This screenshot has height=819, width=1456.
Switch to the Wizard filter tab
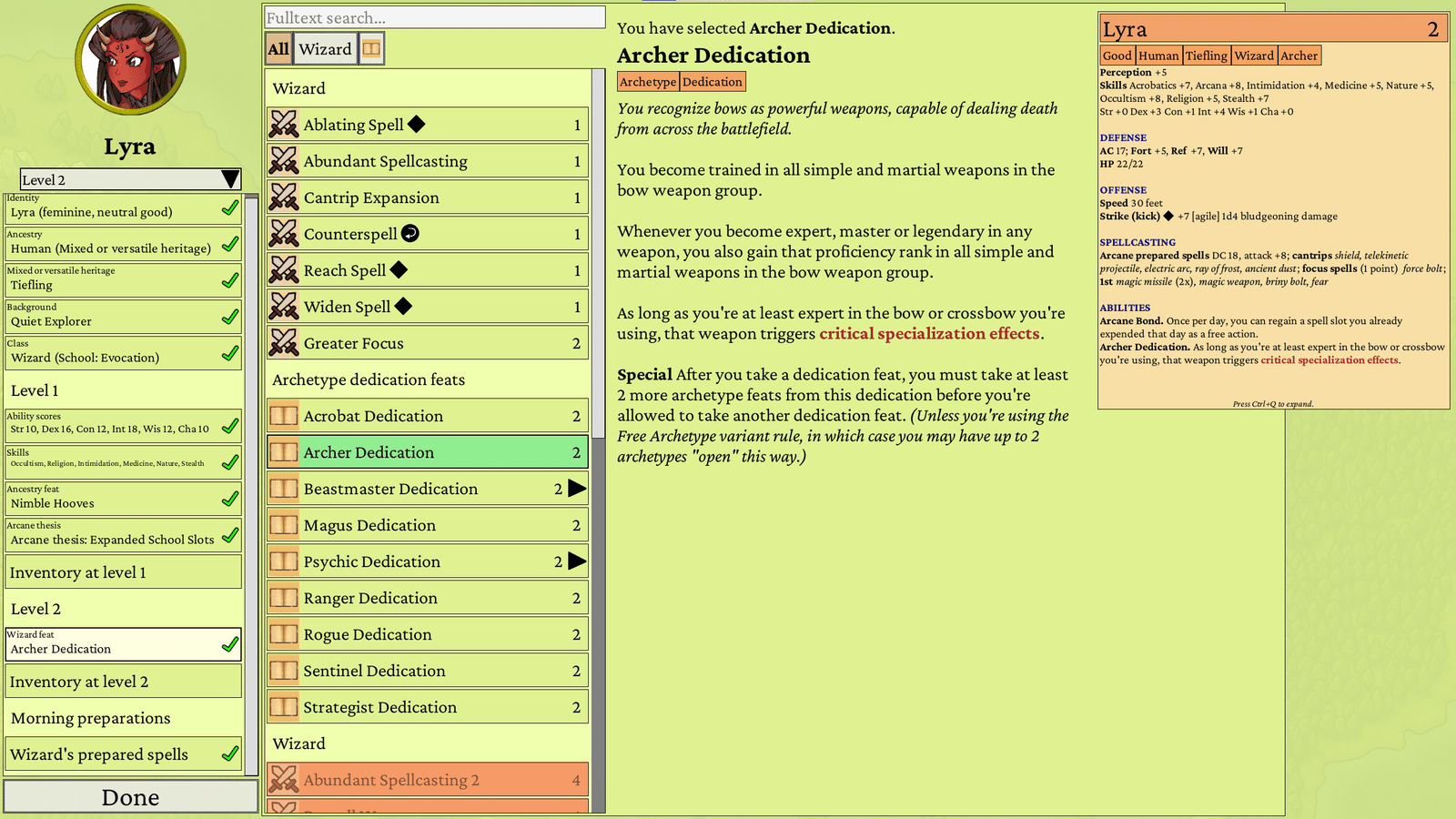[325, 49]
